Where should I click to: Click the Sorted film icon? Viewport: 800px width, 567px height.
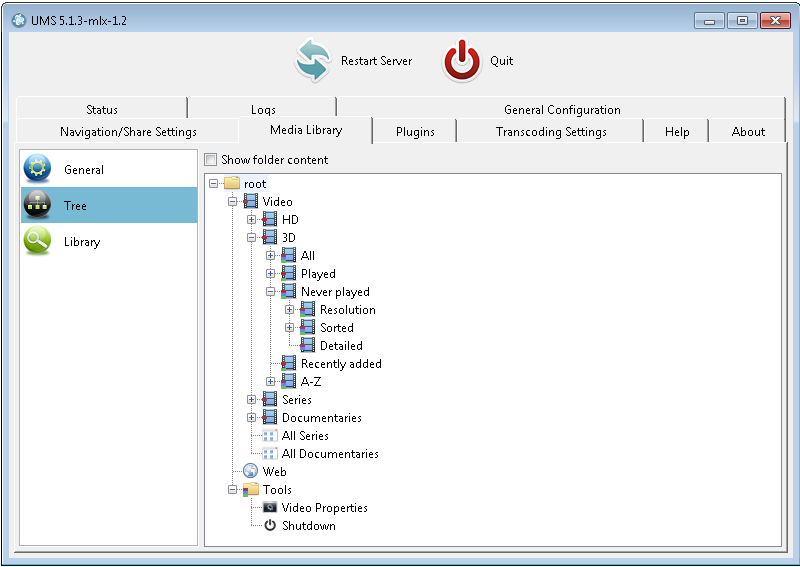tap(307, 327)
